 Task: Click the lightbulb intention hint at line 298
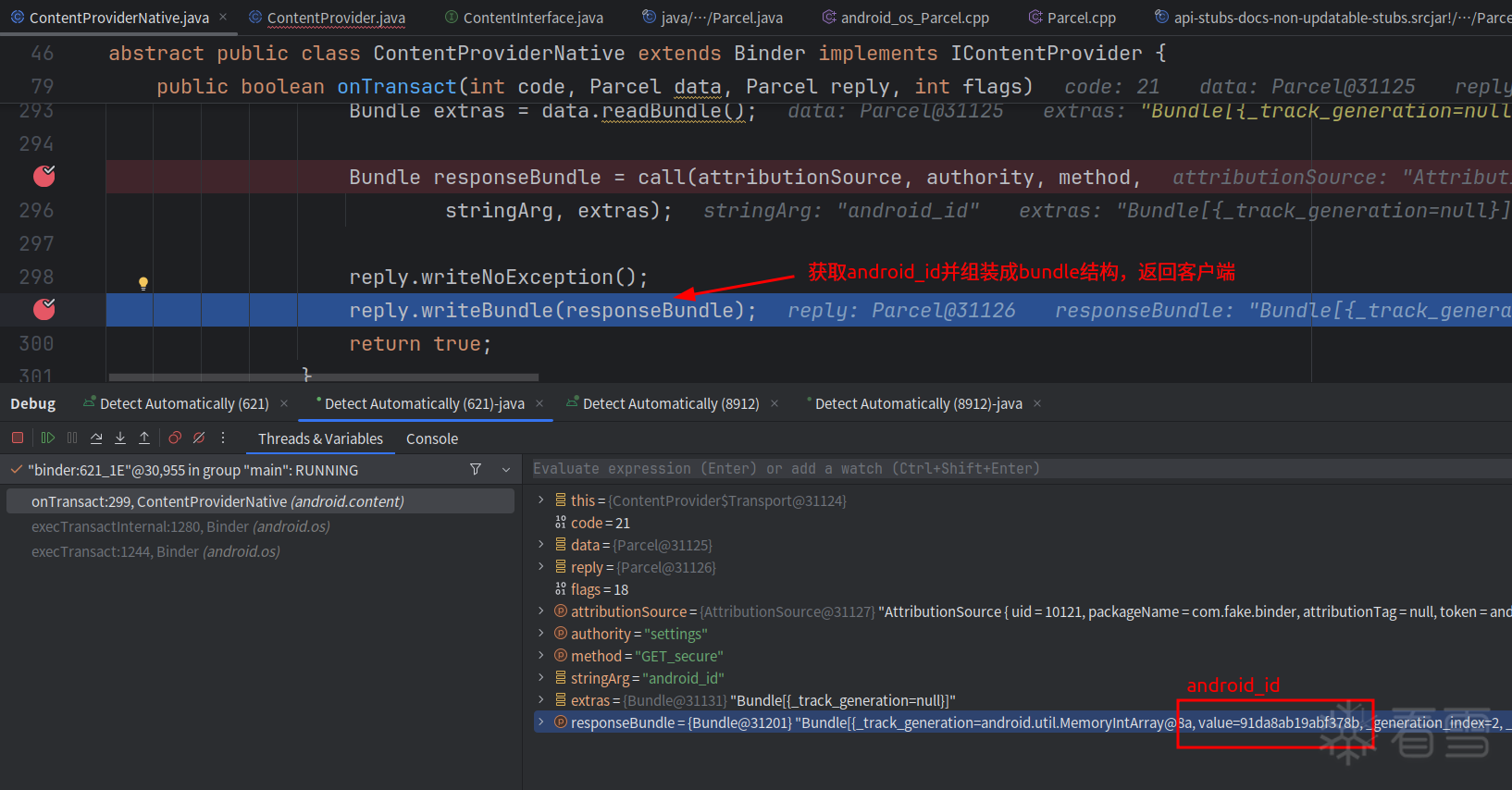coord(143,283)
